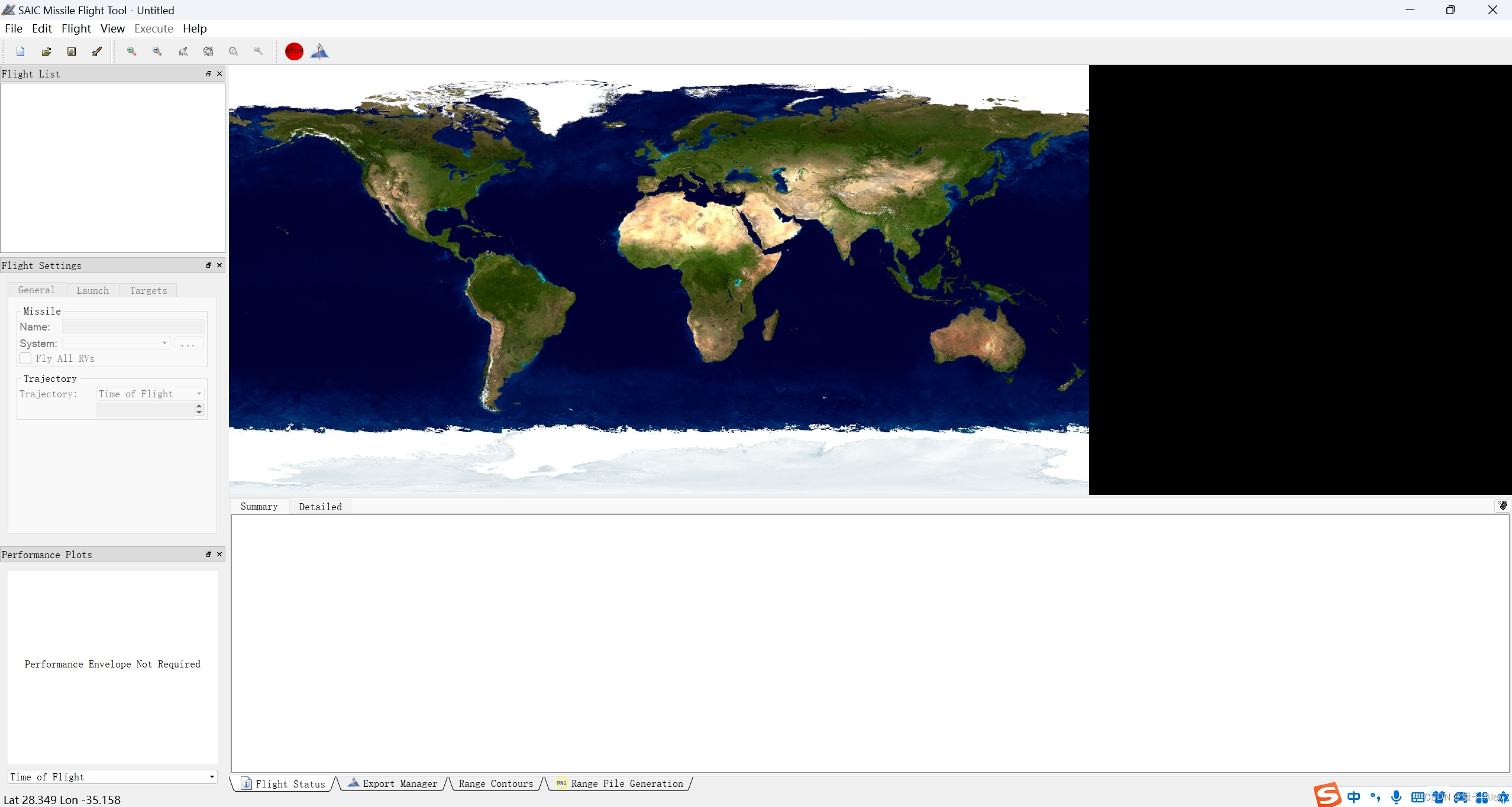Select the General settings tab
This screenshot has width=1512, height=807.
37,290
